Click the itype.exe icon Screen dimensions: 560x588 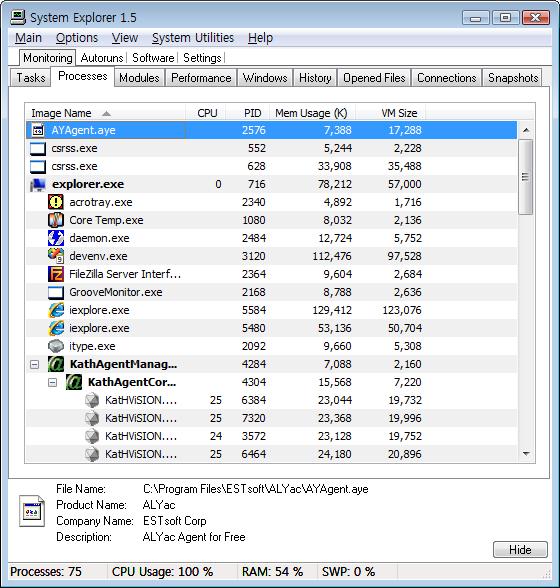tap(56, 346)
